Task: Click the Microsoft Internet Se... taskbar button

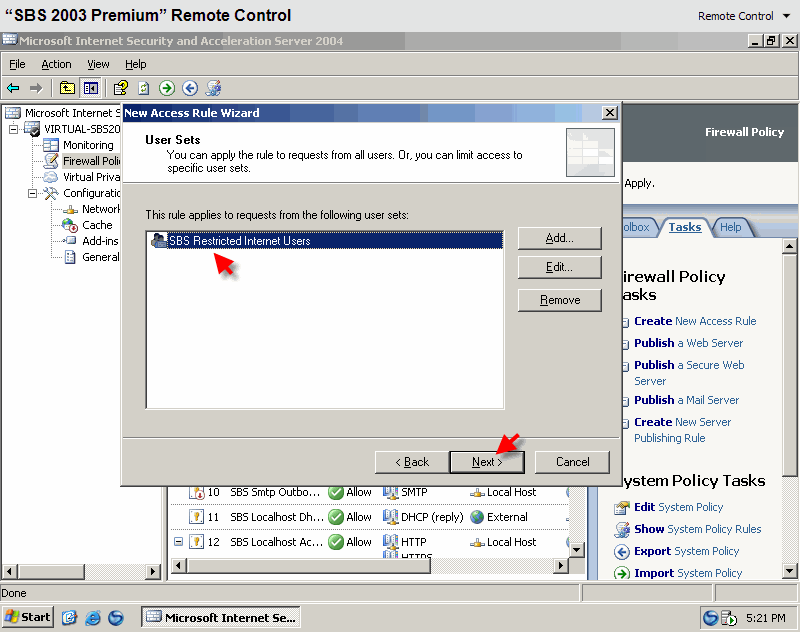Action: pyautogui.click(x=220, y=617)
